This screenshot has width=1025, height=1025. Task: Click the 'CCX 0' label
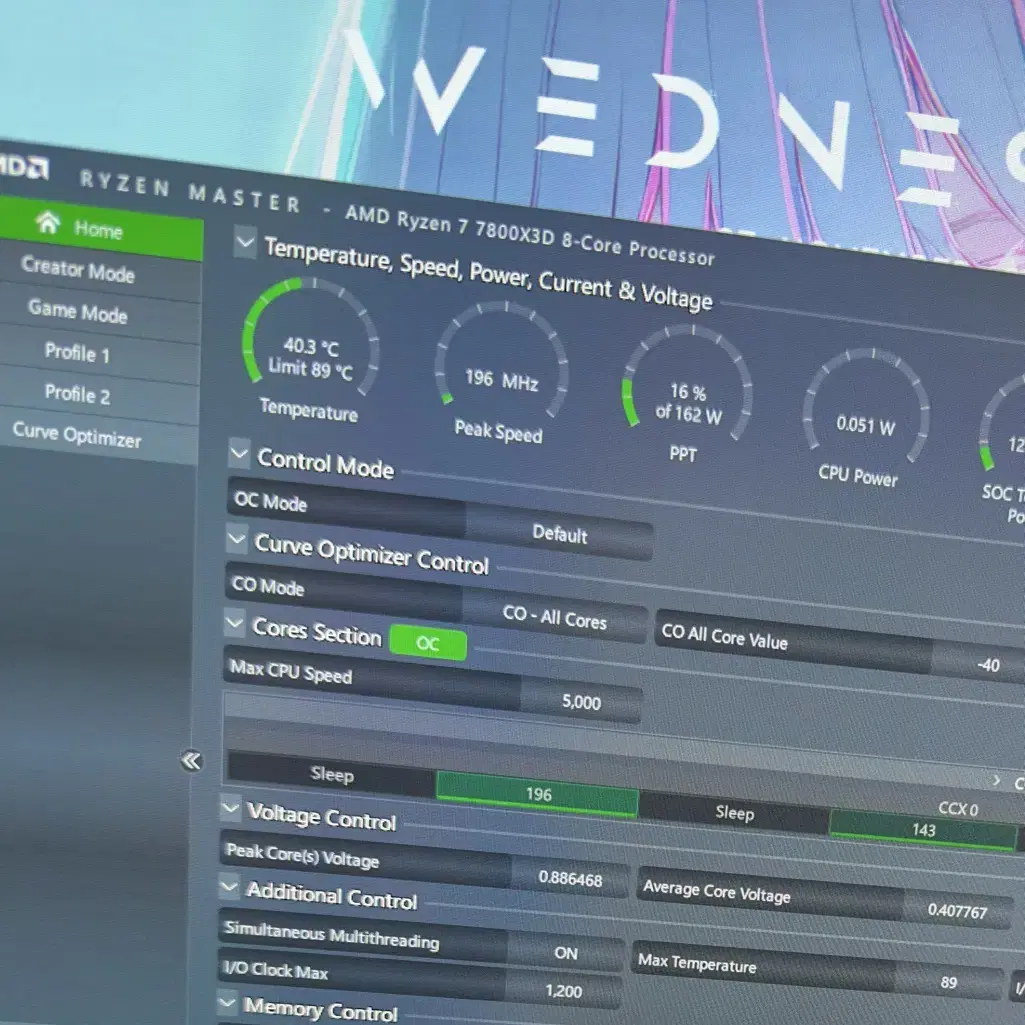958,808
